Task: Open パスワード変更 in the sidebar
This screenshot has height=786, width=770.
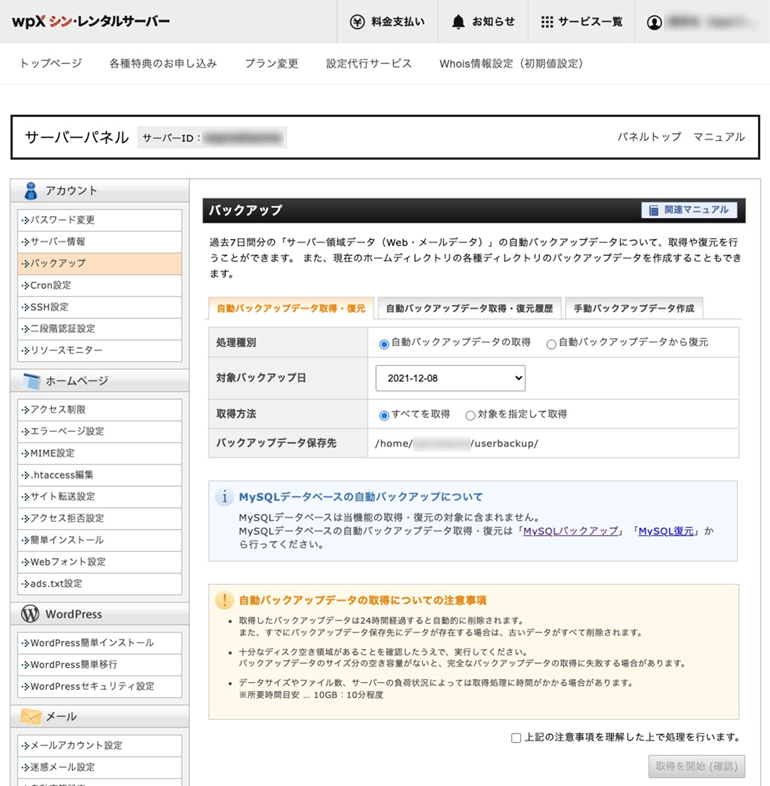Action: tap(99, 220)
